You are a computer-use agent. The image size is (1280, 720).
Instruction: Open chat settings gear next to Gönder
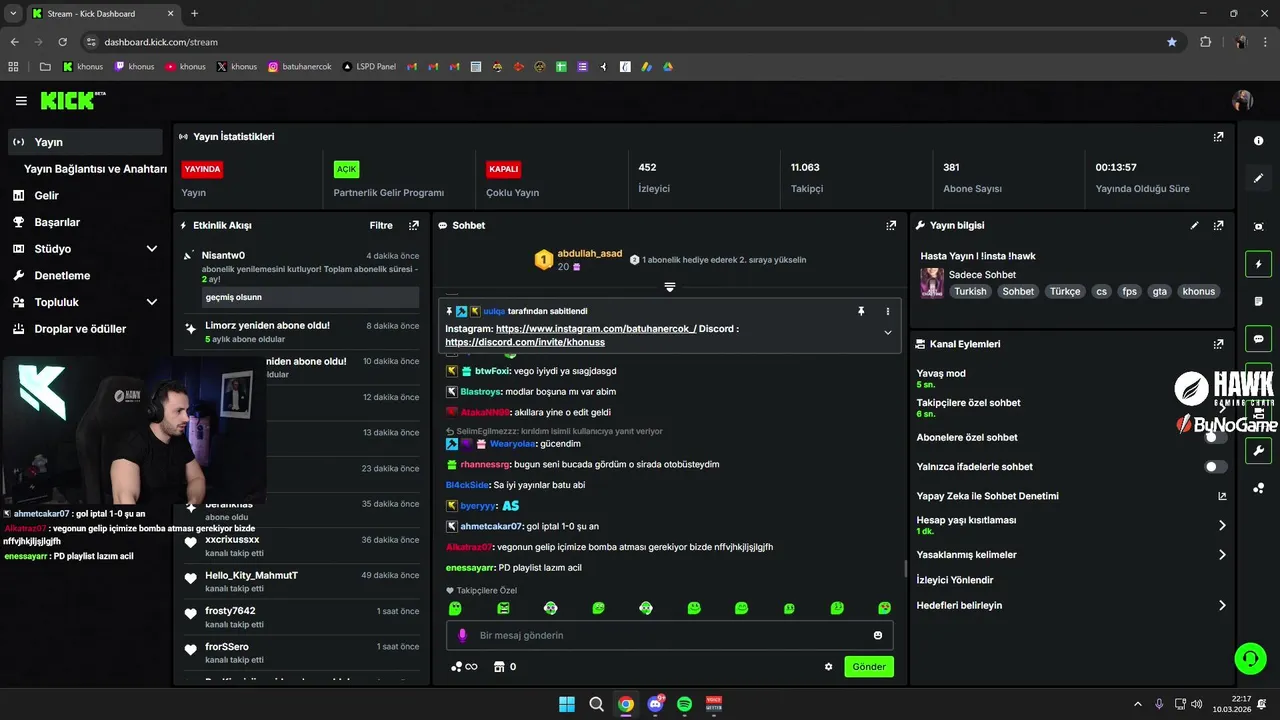point(828,667)
